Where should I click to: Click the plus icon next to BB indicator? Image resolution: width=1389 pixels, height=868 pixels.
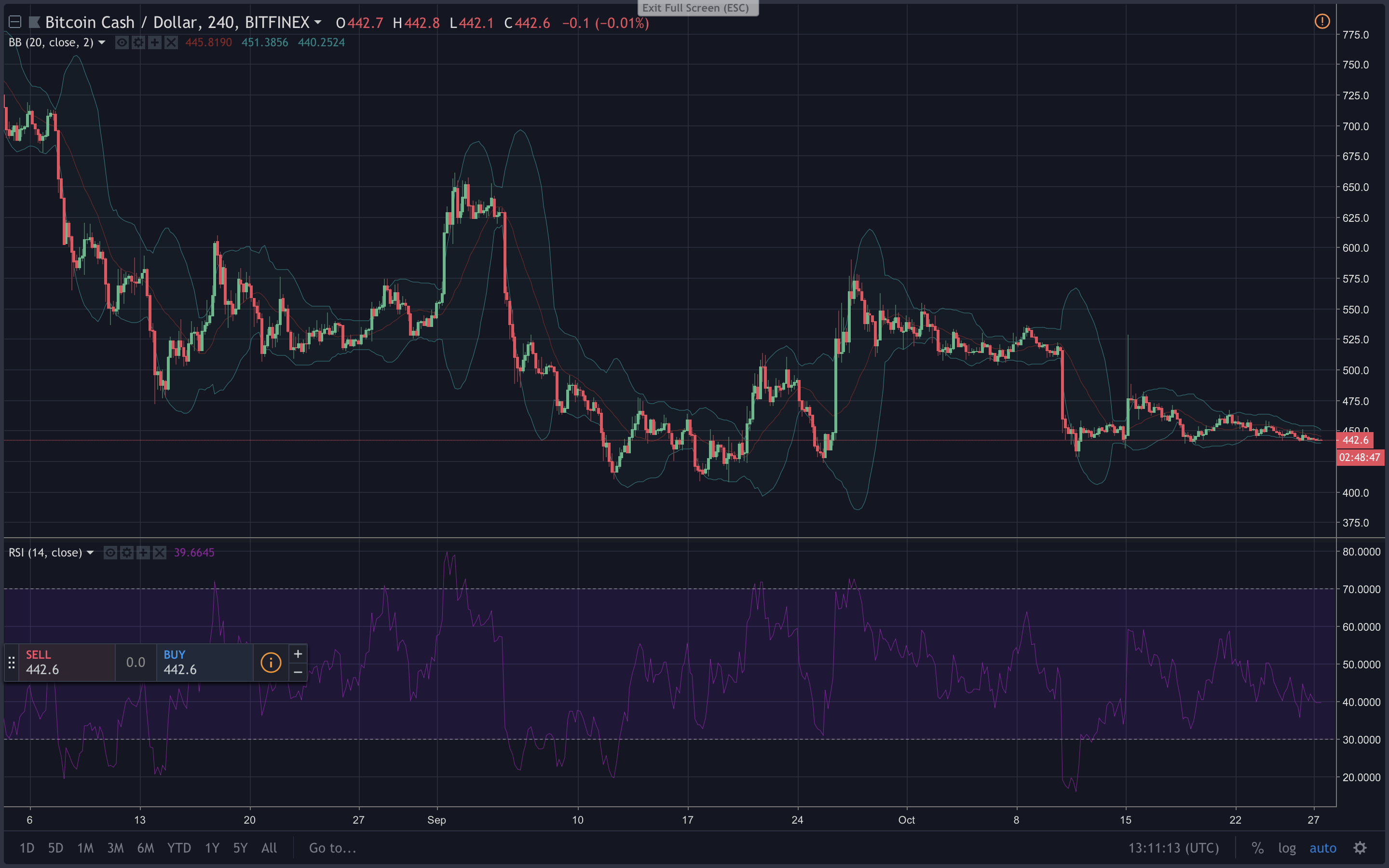coord(155,42)
